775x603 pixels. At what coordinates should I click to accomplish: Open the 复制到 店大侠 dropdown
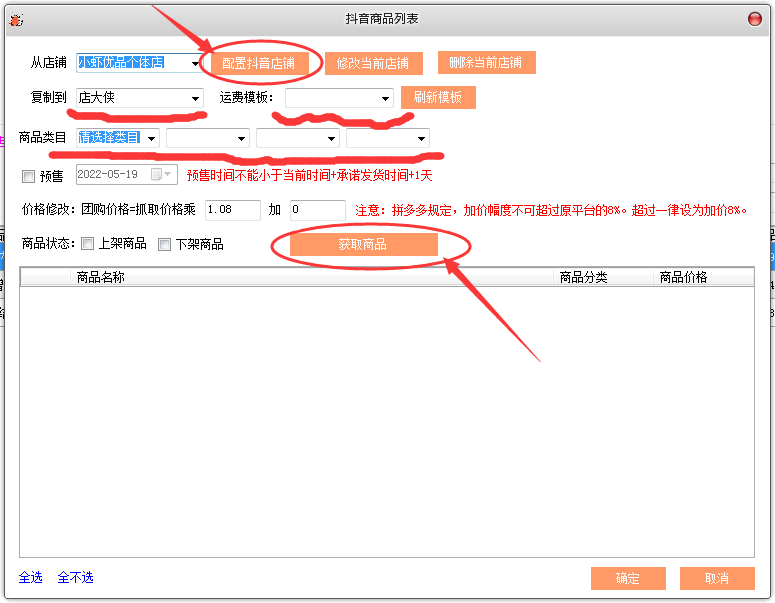point(195,98)
